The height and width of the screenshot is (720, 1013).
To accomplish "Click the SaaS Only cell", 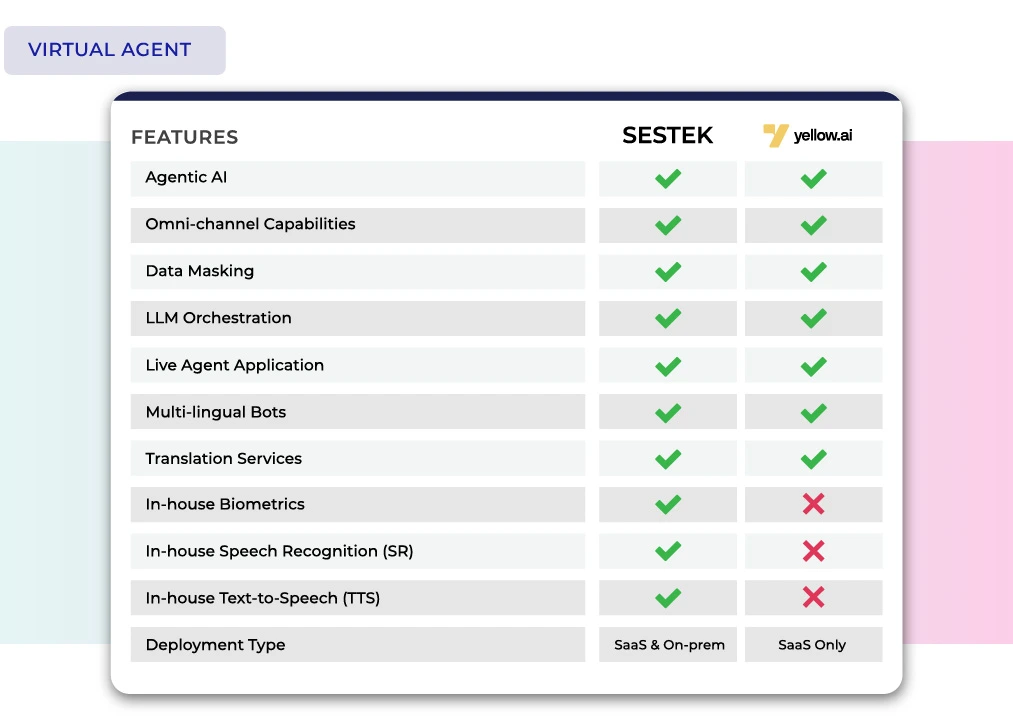I will click(813, 644).
